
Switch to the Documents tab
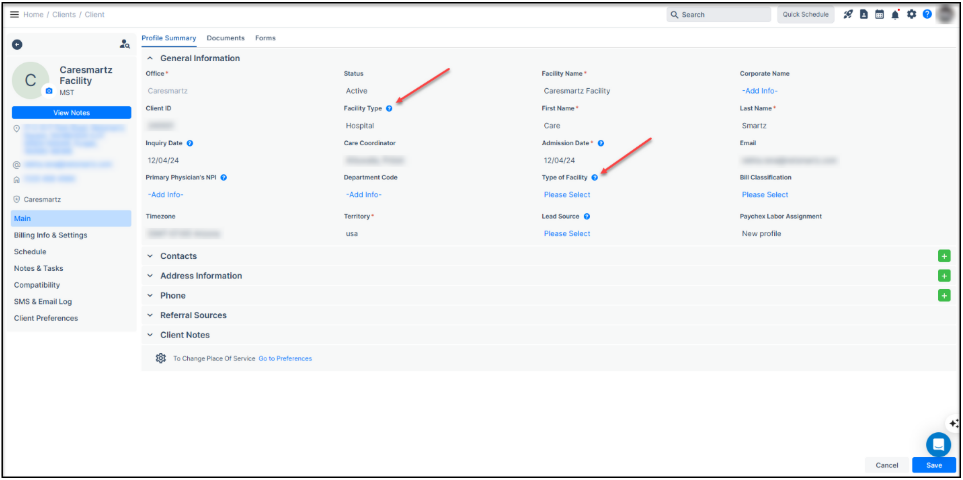pos(225,38)
